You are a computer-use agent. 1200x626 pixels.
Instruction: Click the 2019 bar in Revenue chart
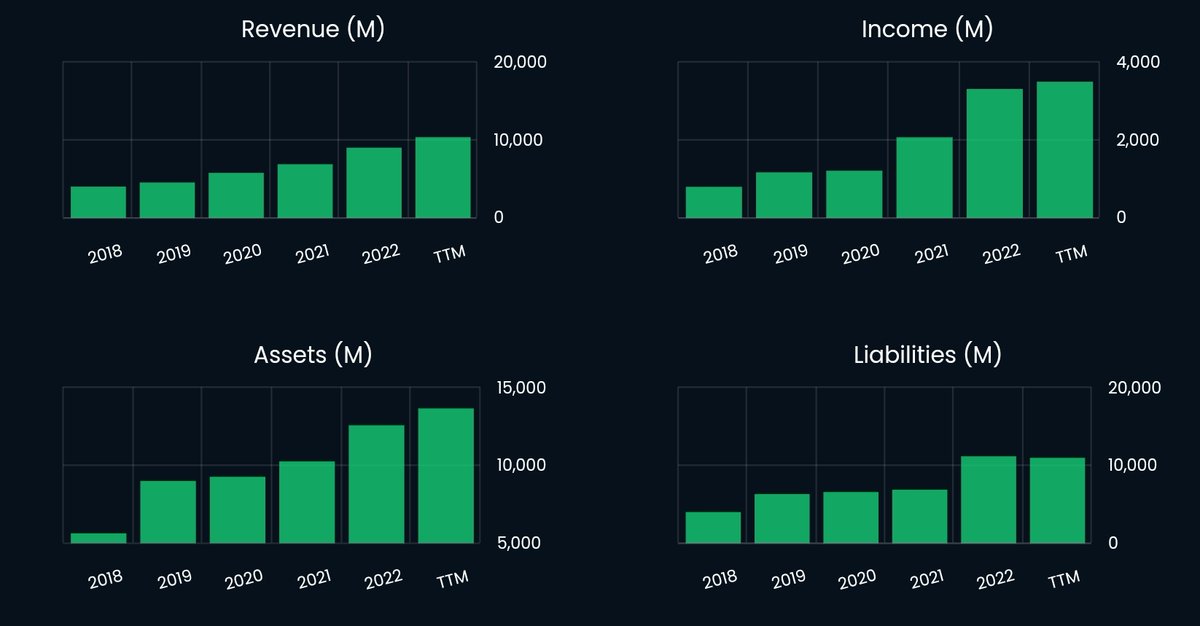167,200
